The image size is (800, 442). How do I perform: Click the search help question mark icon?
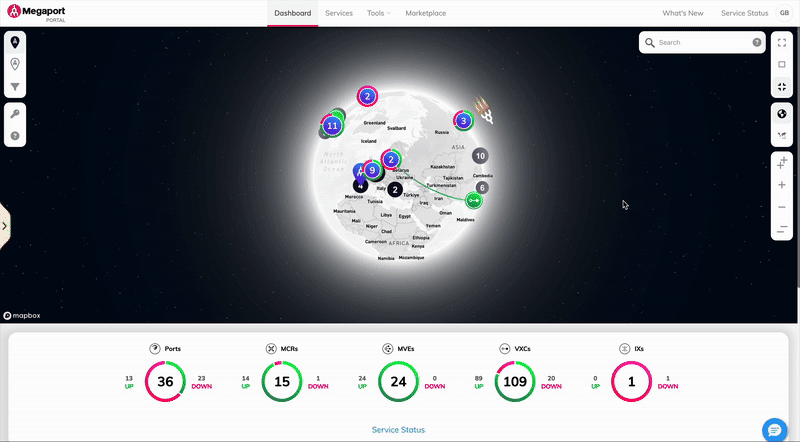pos(756,43)
